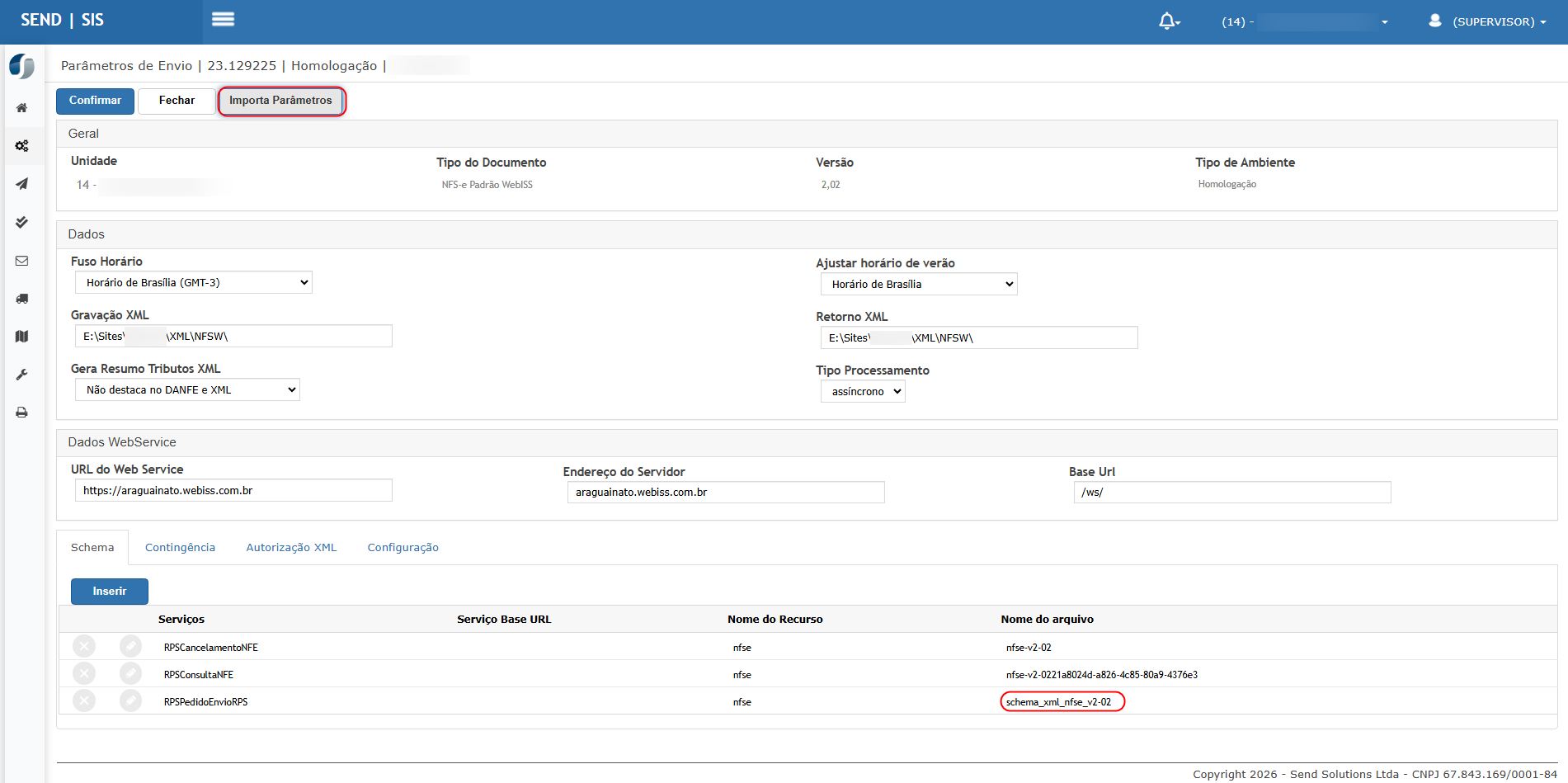Click the printer icon in sidebar

click(22, 413)
